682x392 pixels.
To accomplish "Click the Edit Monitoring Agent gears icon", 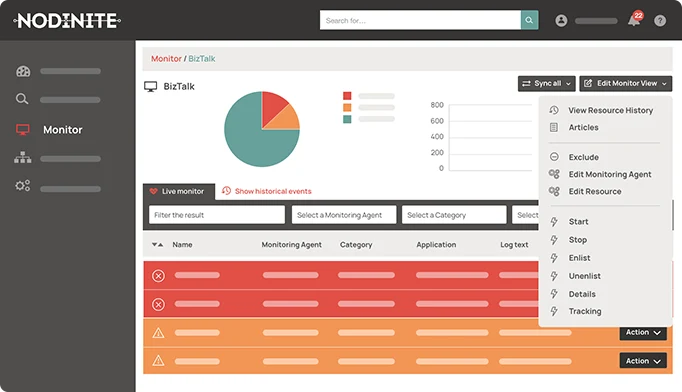I will 554,174.
